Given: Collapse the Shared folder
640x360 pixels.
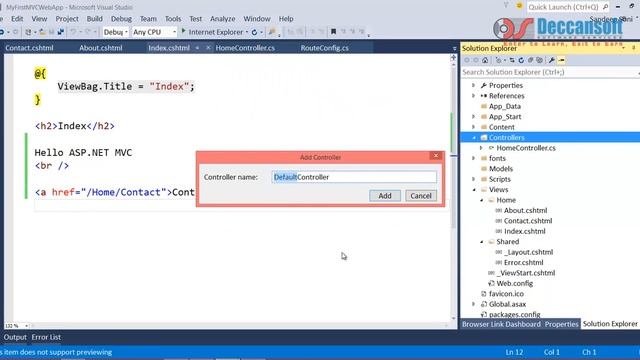Looking at the screenshot, I should [x=482, y=242].
